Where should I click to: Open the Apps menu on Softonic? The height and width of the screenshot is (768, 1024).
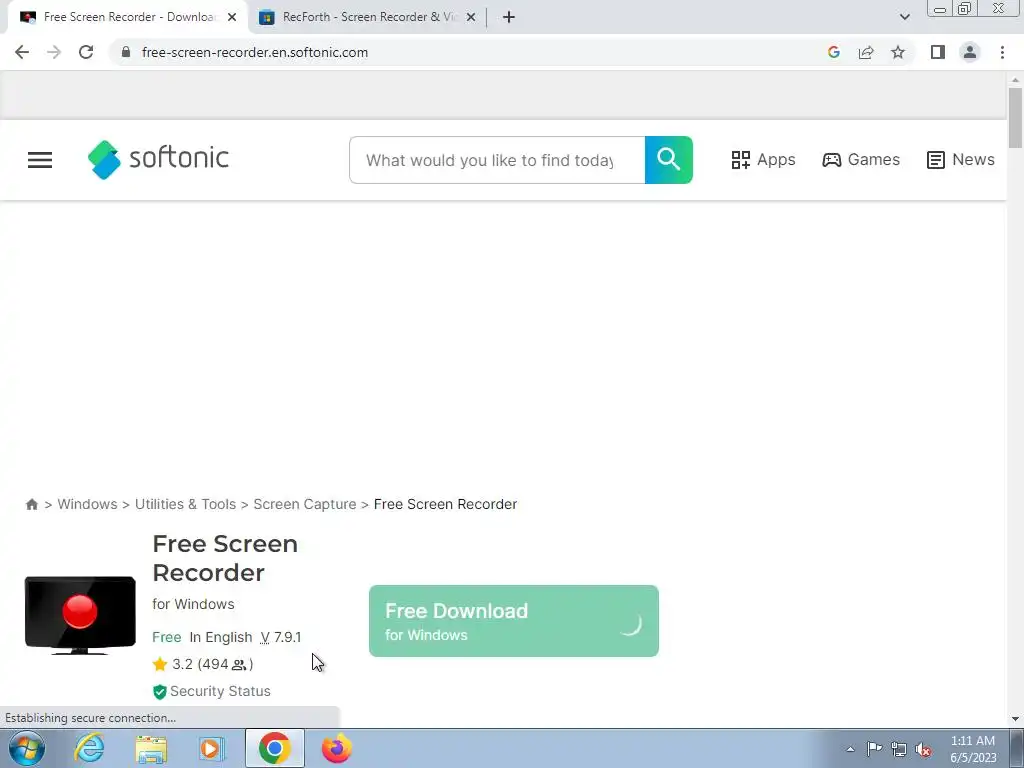pos(763,160)
